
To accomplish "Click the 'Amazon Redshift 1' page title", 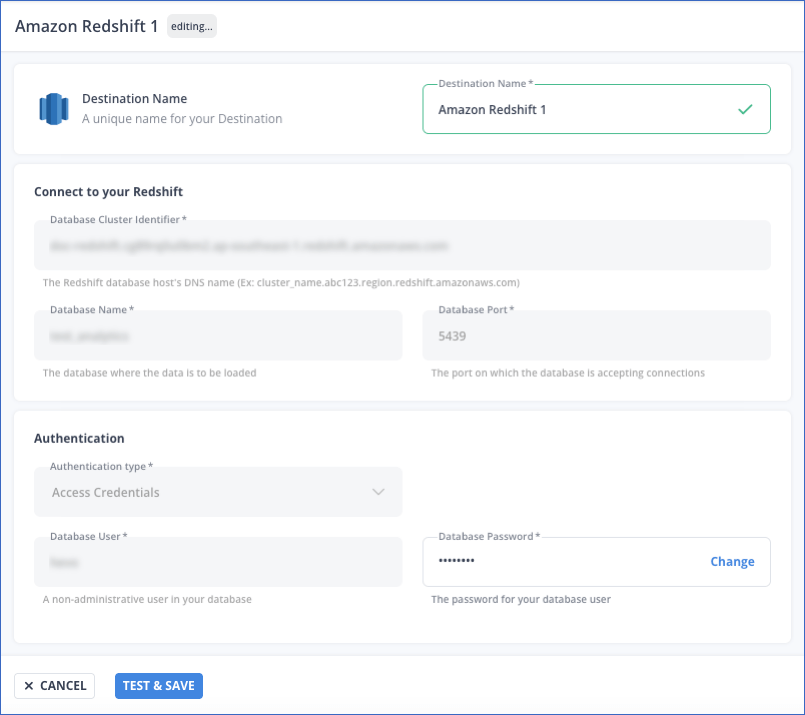I will point(86,26).
